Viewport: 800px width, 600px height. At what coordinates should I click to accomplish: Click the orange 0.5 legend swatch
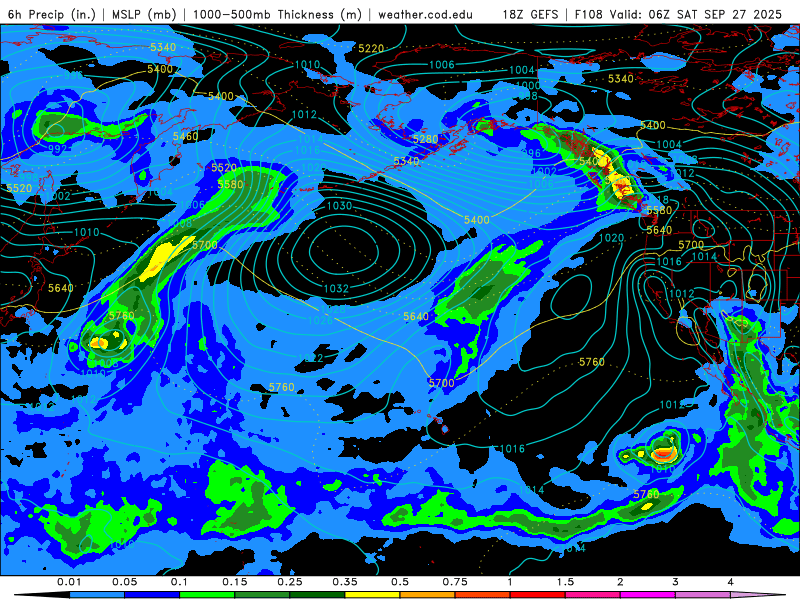point(428,595)
